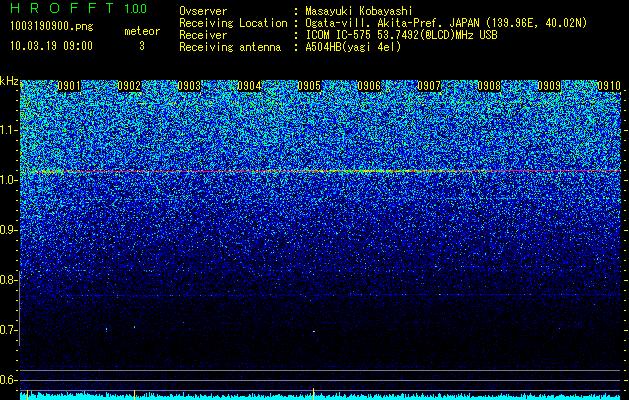Click the 1.1 frequency axis label
Image resolution: width=629 pixels, height=400 pixels.
pyautogui.click(x=9, y=130)
